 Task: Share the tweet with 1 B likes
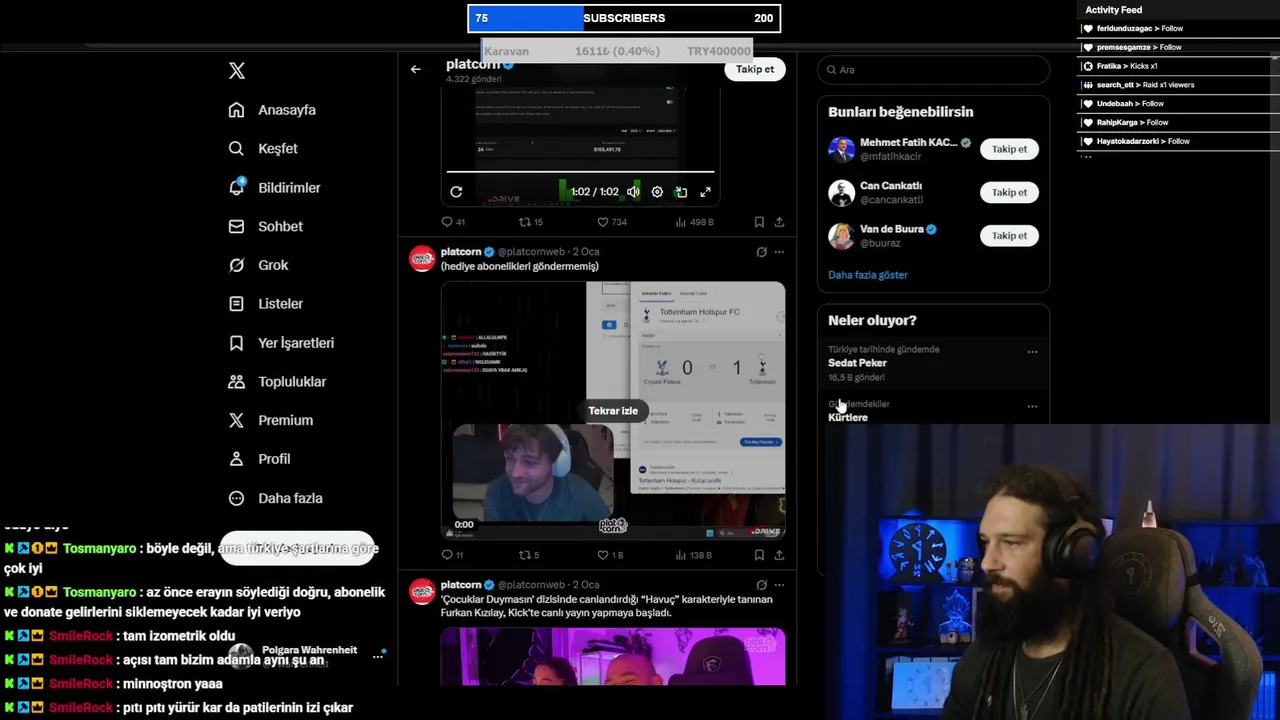coord(779,555)
